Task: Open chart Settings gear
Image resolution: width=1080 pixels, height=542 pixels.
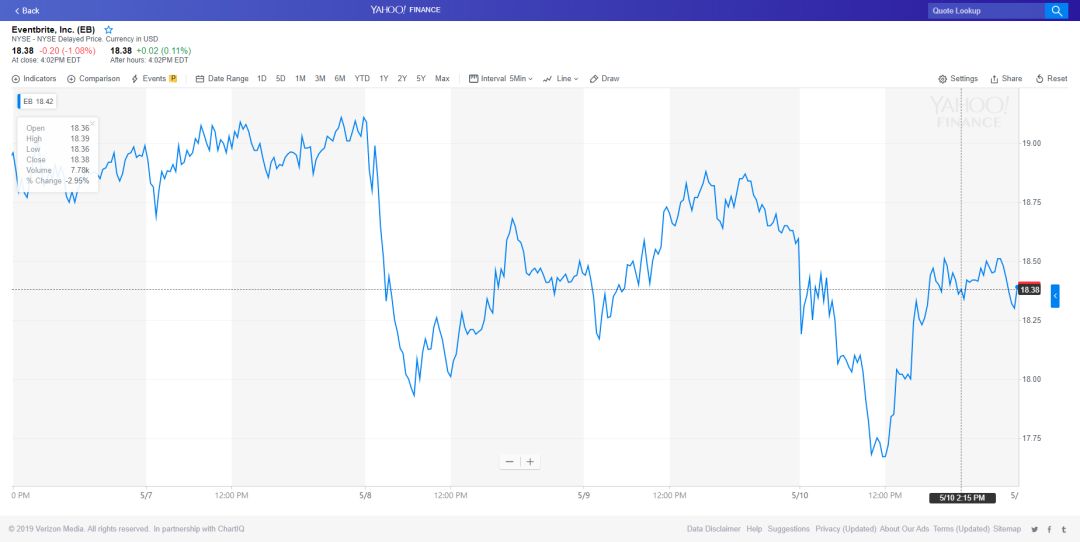Action: tap(958, 78)
